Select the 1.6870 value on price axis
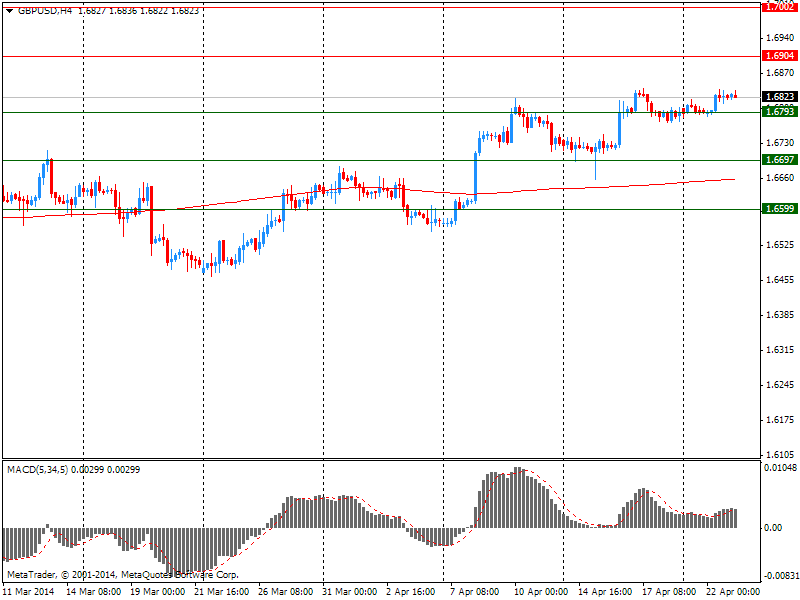Screen dimensions: 800x600 pyautogui.click(x=779, y=73)
